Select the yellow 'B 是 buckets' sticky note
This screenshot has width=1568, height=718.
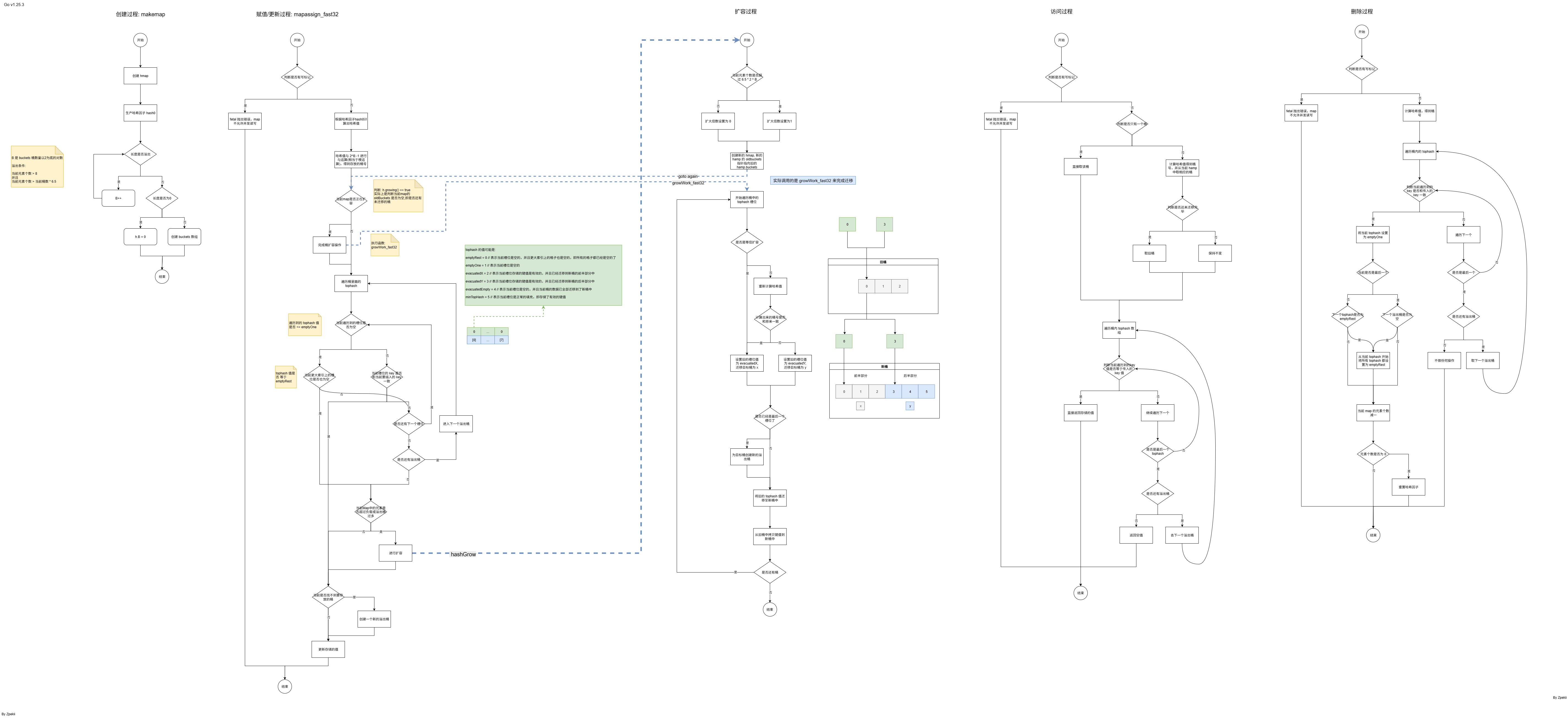tap(37, 167)
